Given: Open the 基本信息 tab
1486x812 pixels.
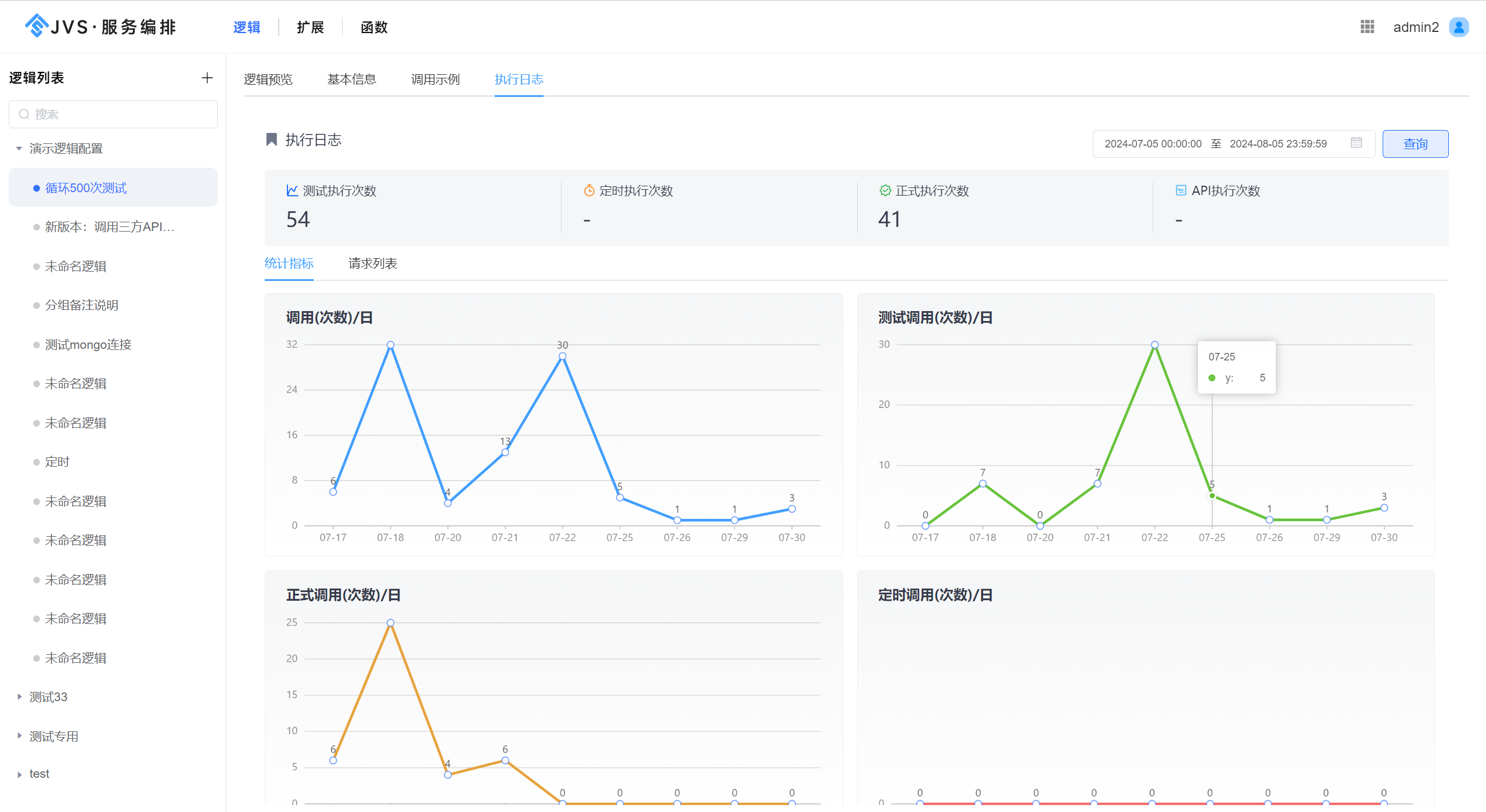Looking at the screenshot, I should [351, 80].
